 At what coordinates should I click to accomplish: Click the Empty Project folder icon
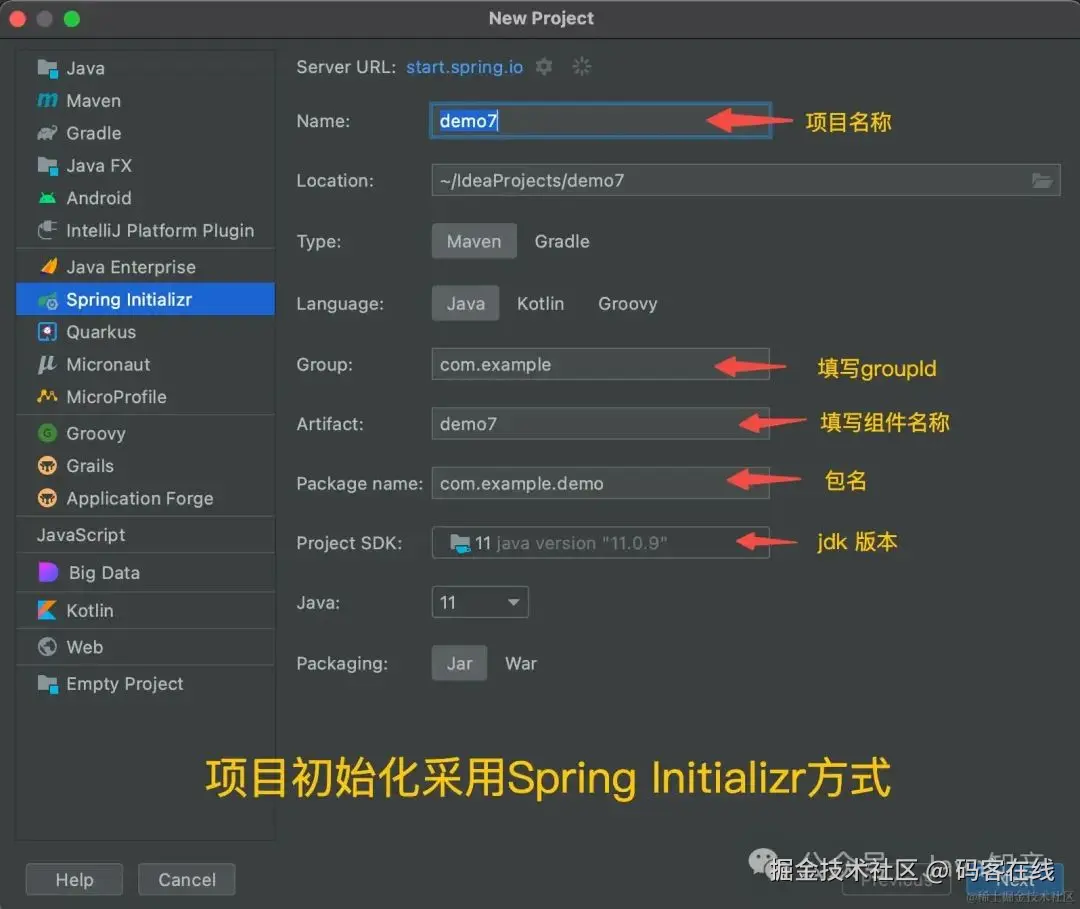[x=48, y=684]
